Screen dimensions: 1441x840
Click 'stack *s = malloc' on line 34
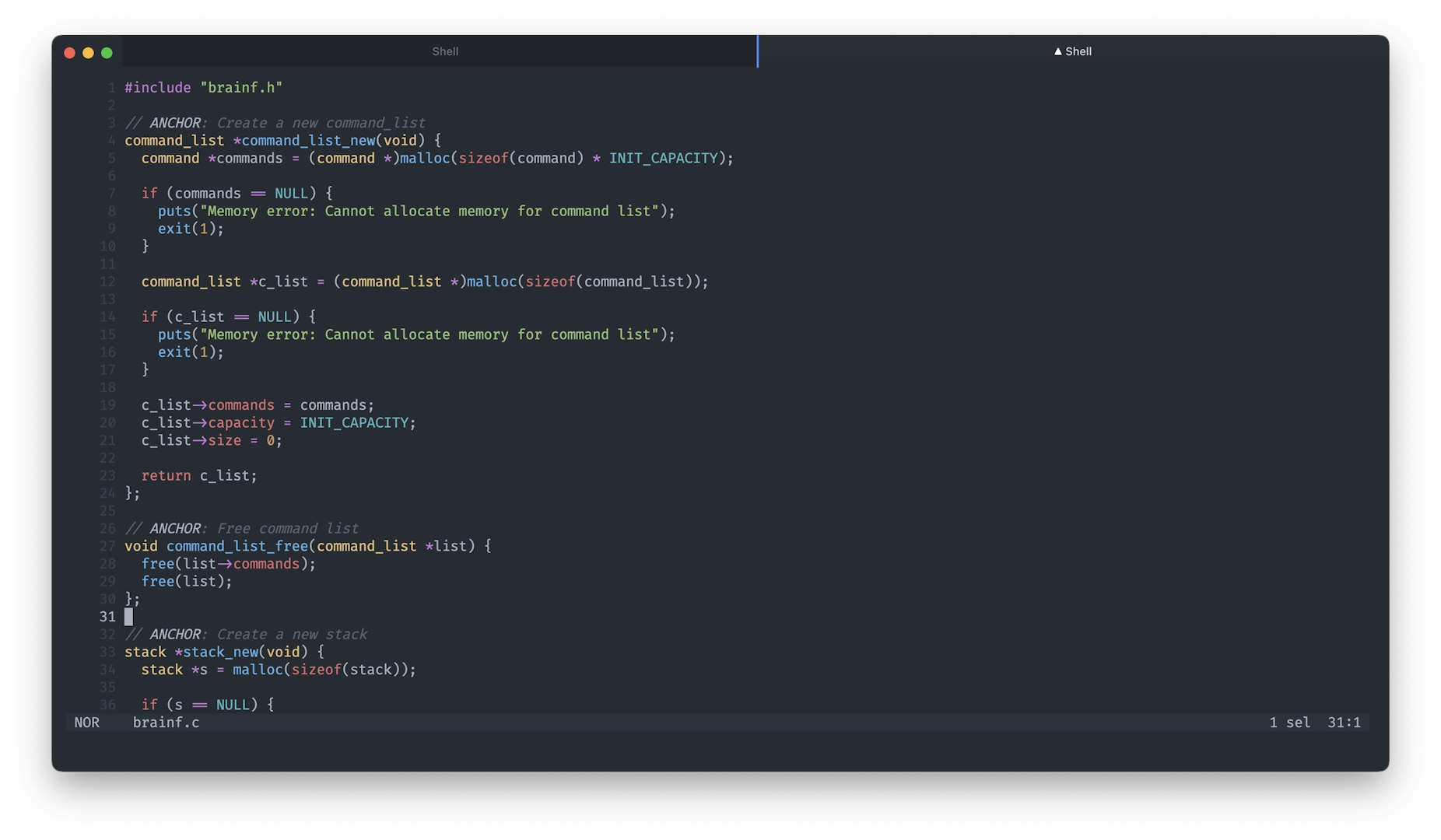(212, 670)
